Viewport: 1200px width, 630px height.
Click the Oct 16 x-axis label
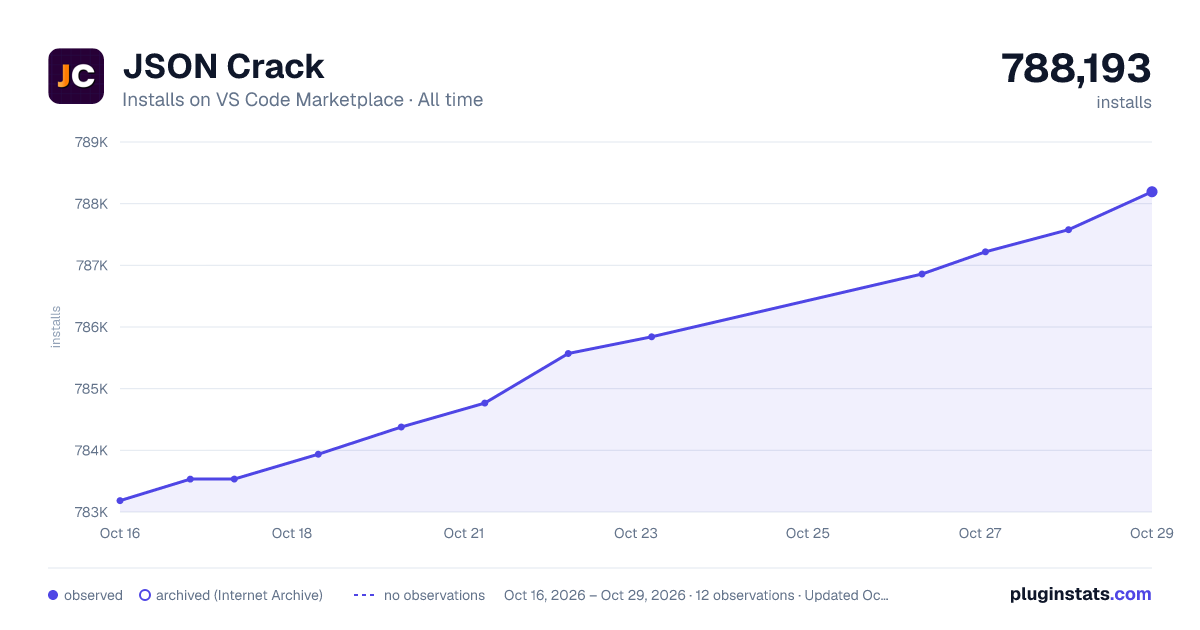(x=120, y=533)
